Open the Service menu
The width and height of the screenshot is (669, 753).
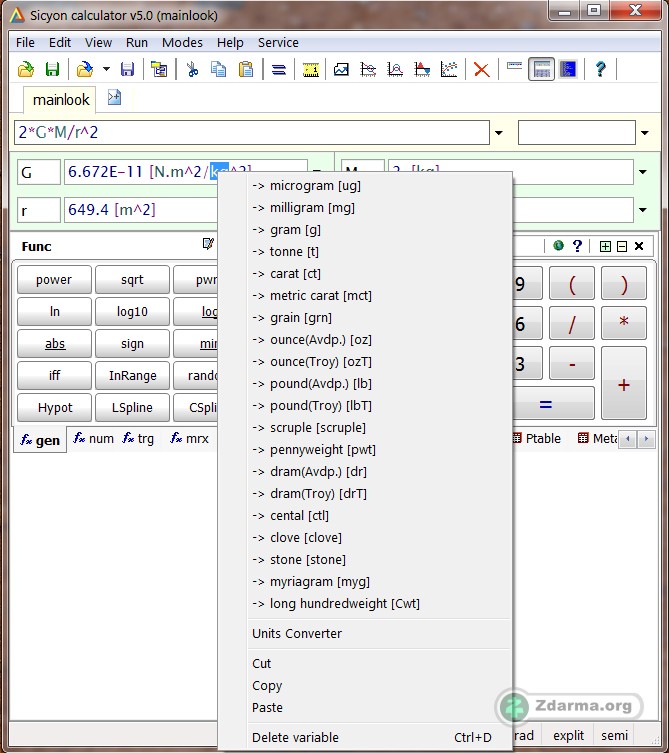(278, 43)
